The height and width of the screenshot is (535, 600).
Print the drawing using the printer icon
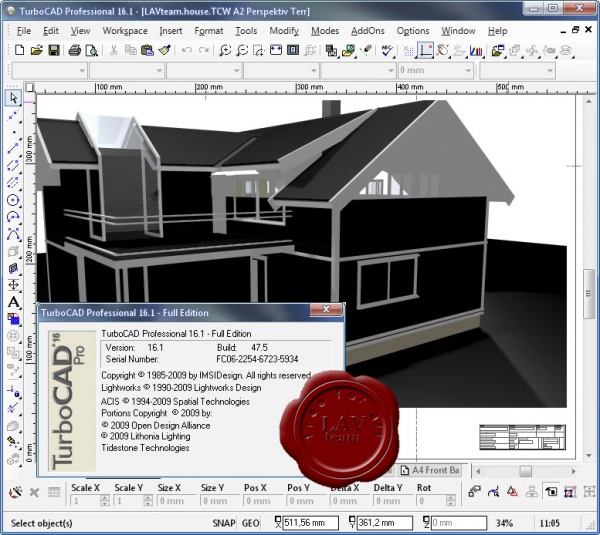coord(75,50)
